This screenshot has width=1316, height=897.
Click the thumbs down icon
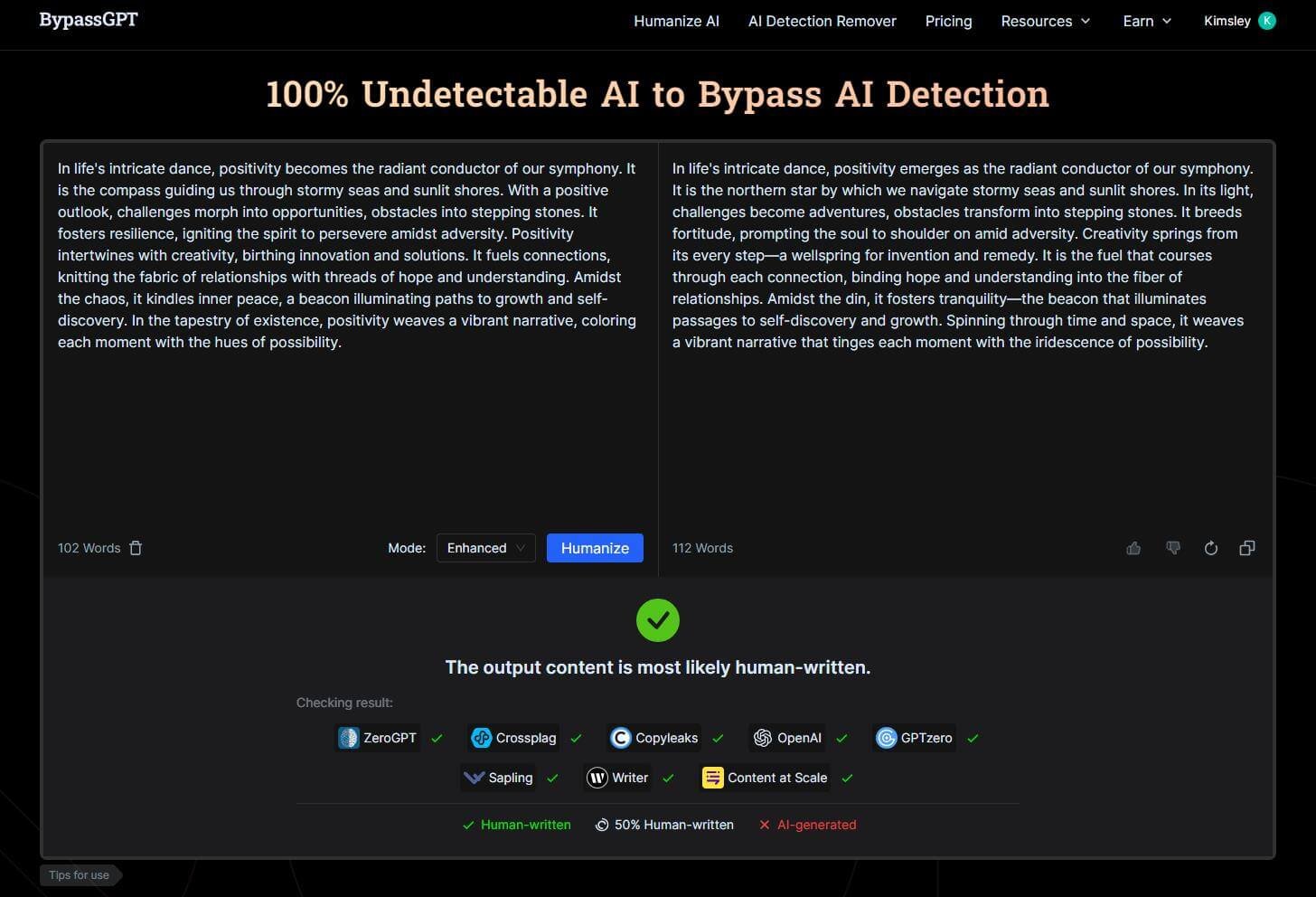pos(1172,548)
